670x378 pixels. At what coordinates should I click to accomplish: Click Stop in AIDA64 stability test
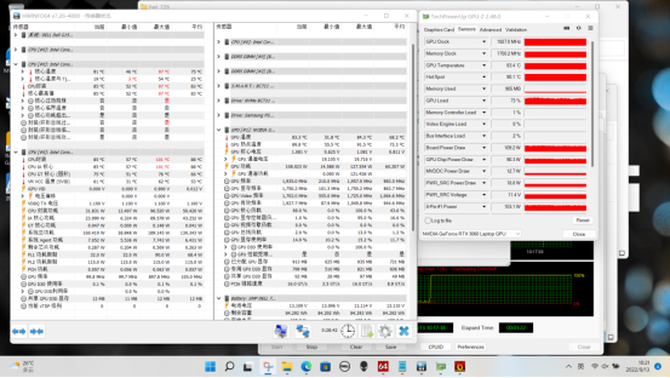311,347
